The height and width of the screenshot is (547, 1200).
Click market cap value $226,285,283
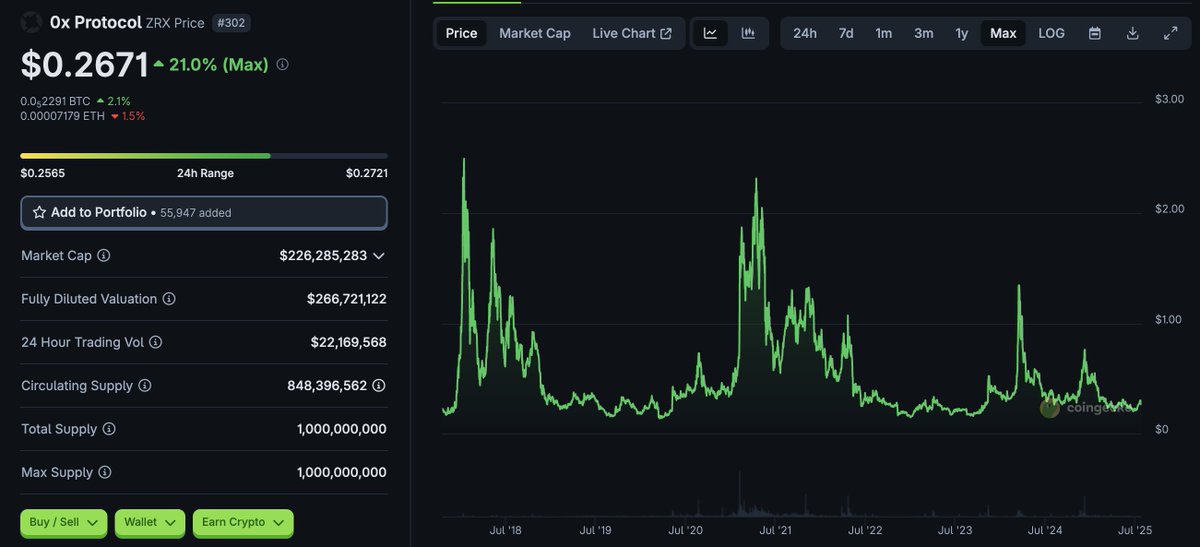(x=323, y=256)
